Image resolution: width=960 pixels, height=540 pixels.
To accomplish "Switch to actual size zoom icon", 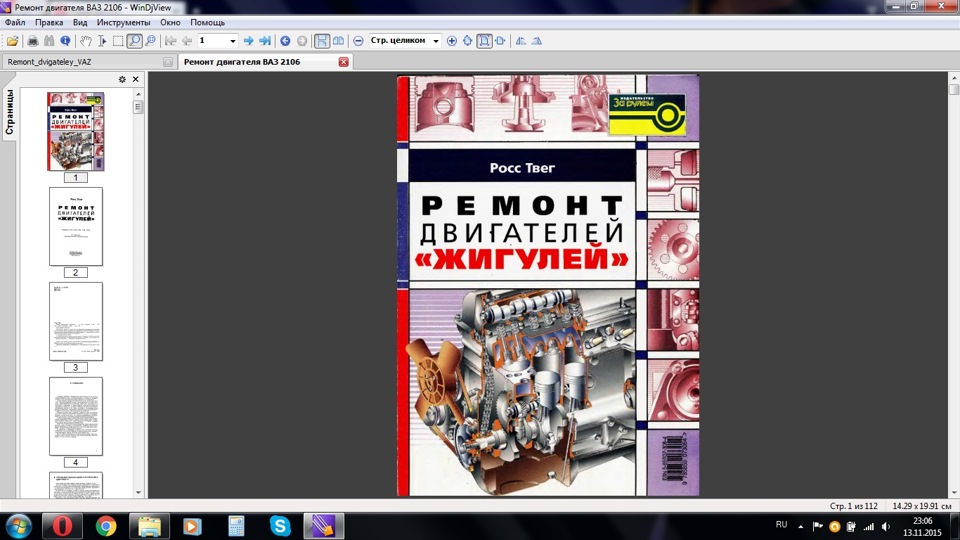I will tap(468, 41).
